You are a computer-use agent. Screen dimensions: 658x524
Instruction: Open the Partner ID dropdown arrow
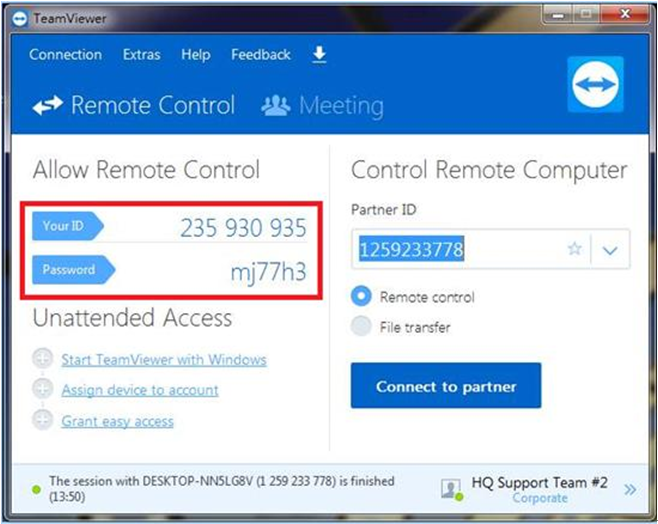610,250
